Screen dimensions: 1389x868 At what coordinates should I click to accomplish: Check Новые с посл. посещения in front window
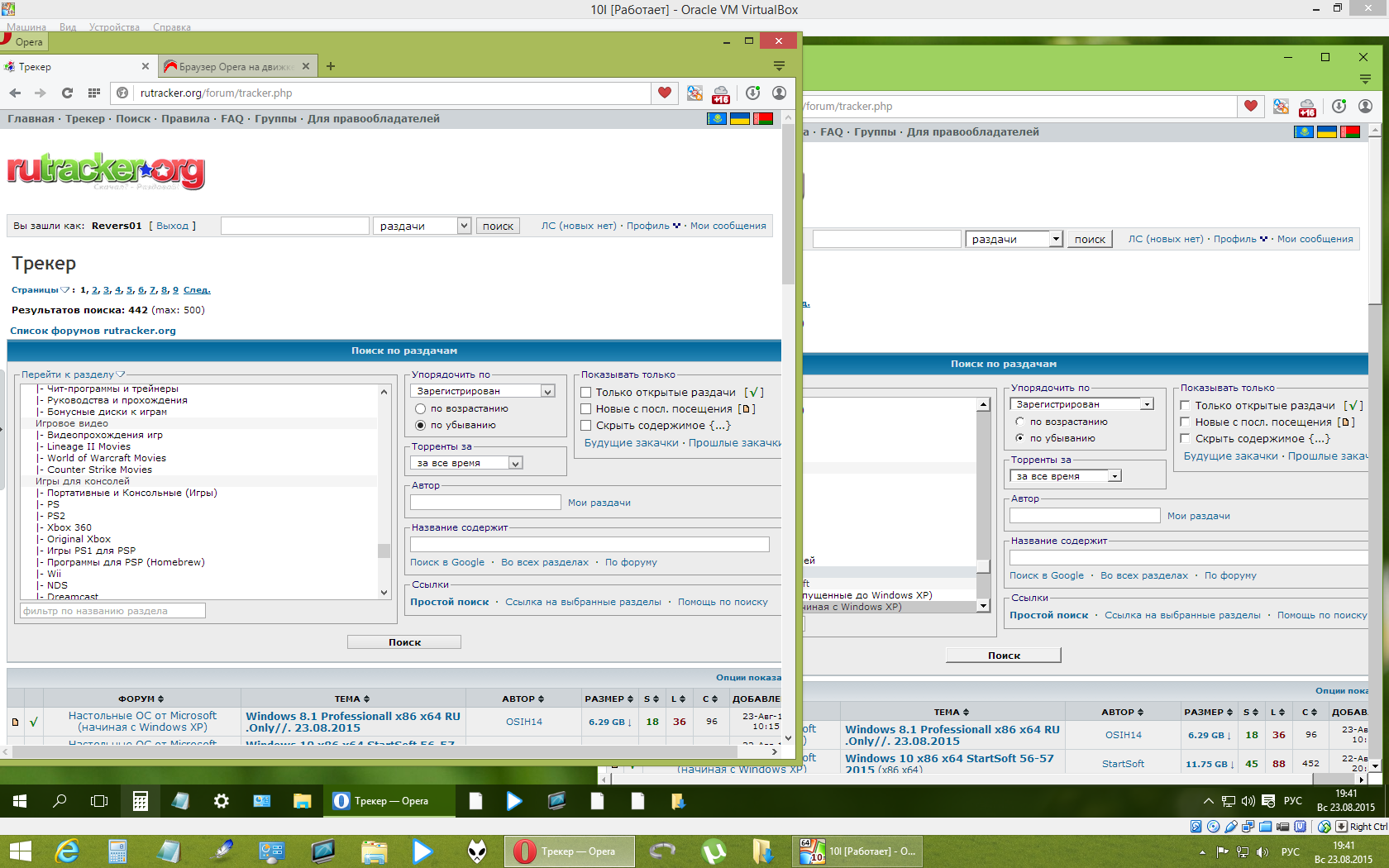(x=585, y=409)
